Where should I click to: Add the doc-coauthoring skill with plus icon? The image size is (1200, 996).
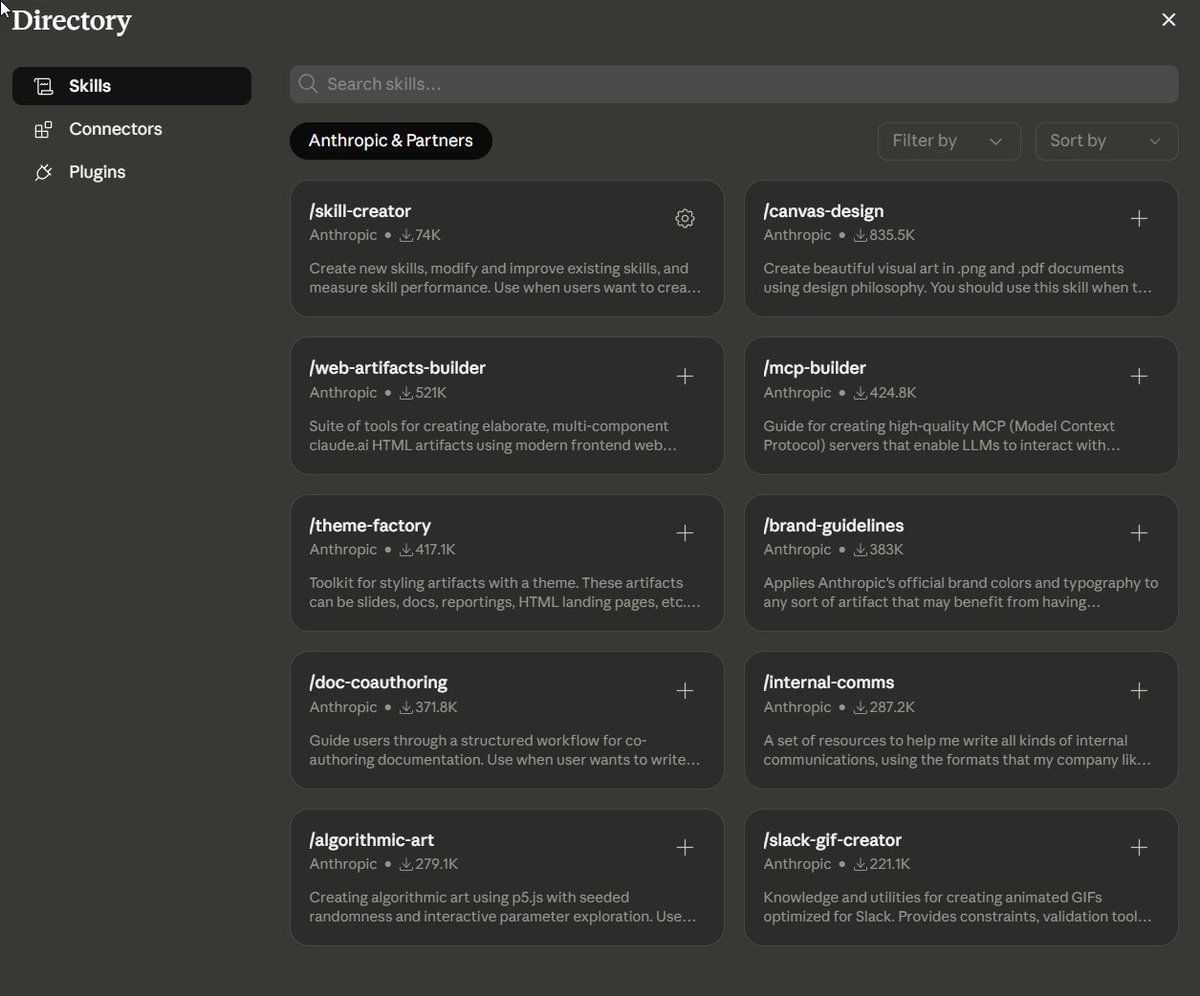coord(685,690)
